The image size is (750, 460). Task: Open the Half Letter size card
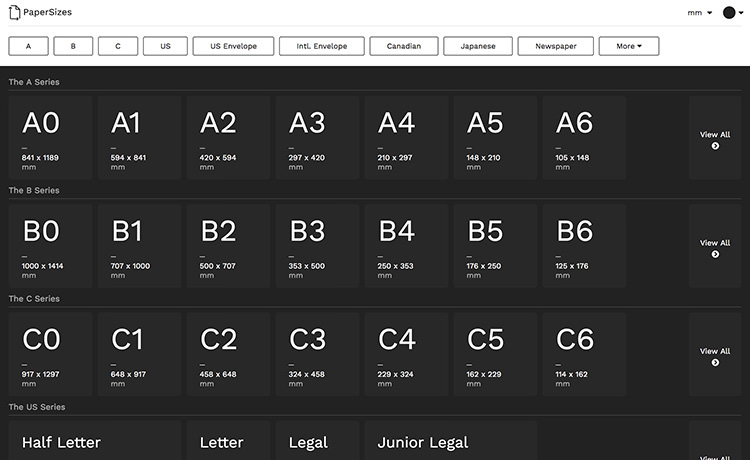(95, 440)
